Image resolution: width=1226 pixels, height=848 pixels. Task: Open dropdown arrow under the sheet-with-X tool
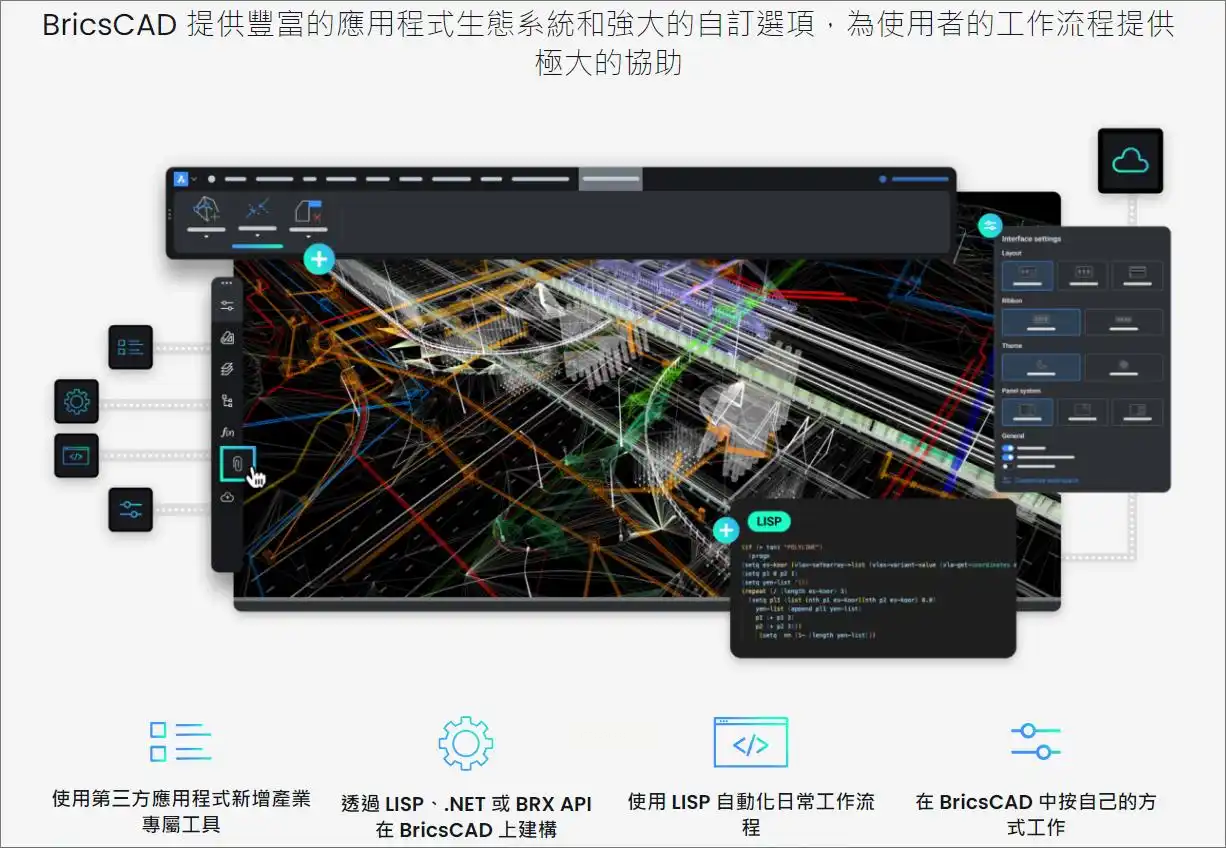pyautogui.click(x=309, y=238)
